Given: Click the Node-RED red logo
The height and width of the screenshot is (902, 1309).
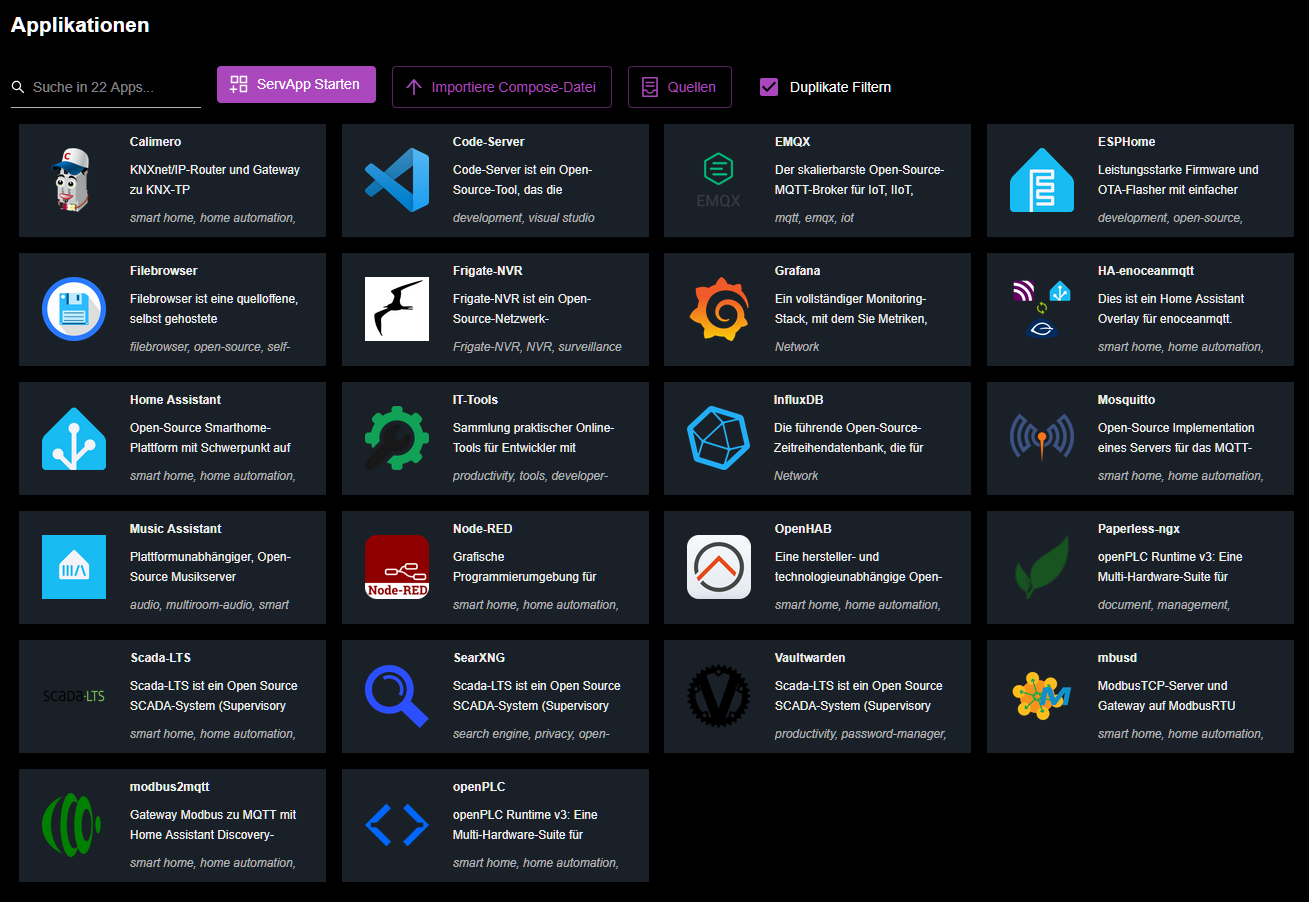Looking at the screenshot, I should click(x=397, y=567).
